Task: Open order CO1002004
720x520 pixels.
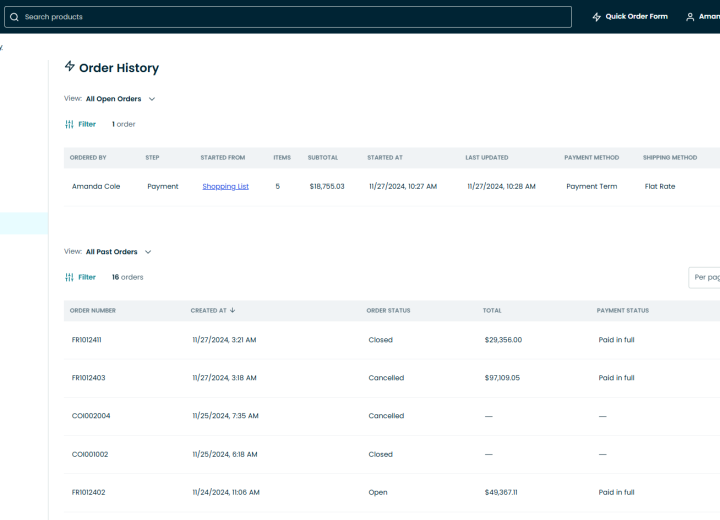Action: click(91, 416)
